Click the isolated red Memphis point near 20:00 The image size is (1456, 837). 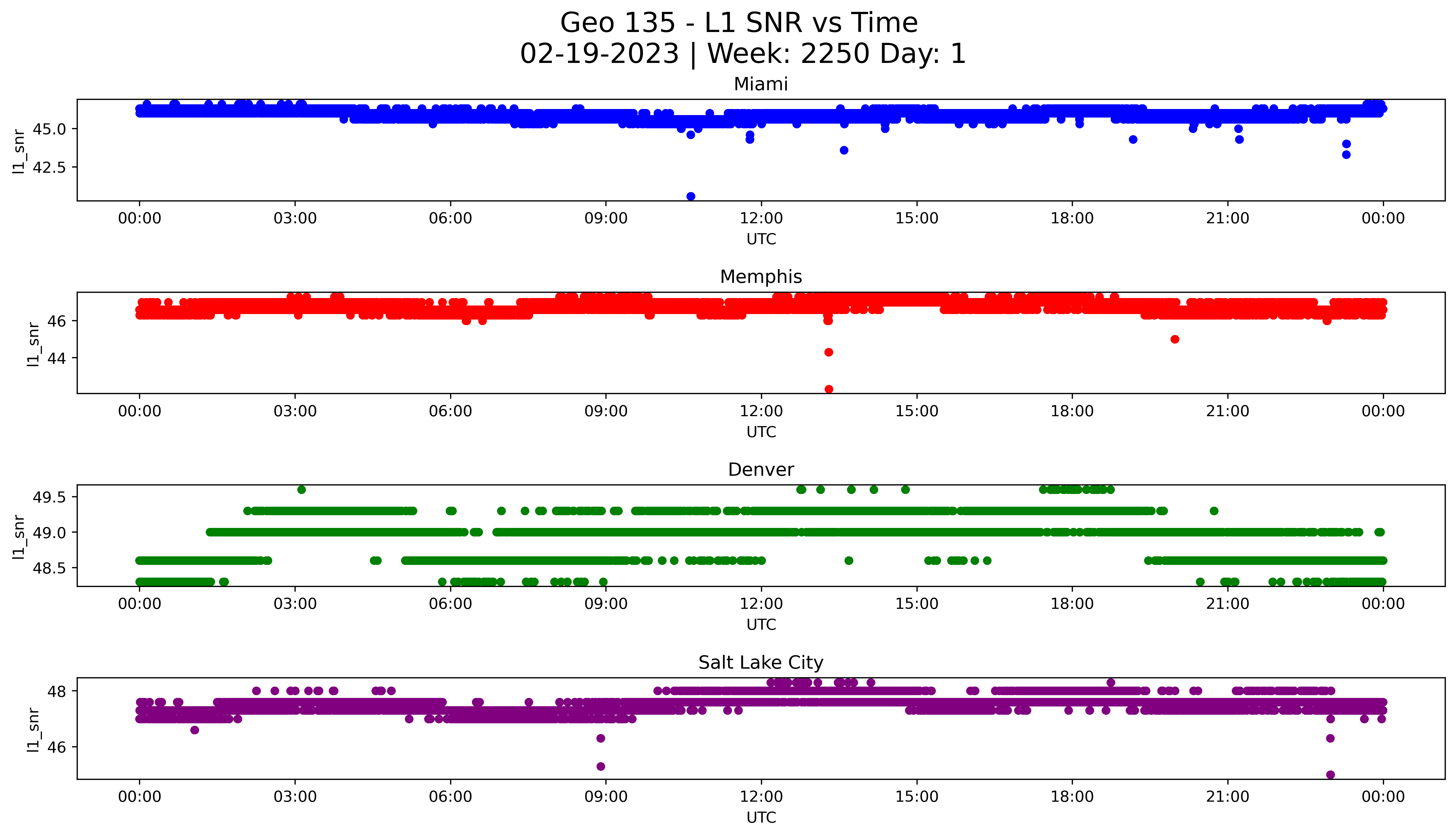point(1175,340)
